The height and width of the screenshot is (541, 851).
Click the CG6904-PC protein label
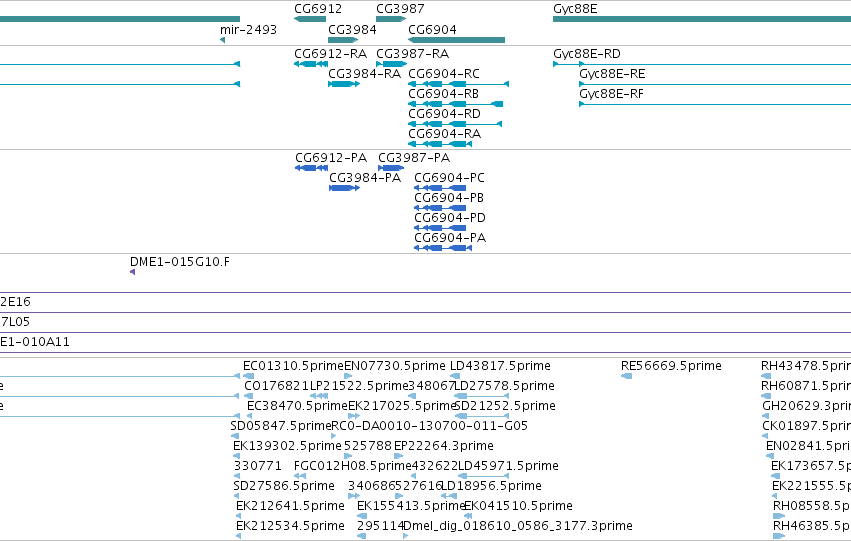tap(449, 178)
